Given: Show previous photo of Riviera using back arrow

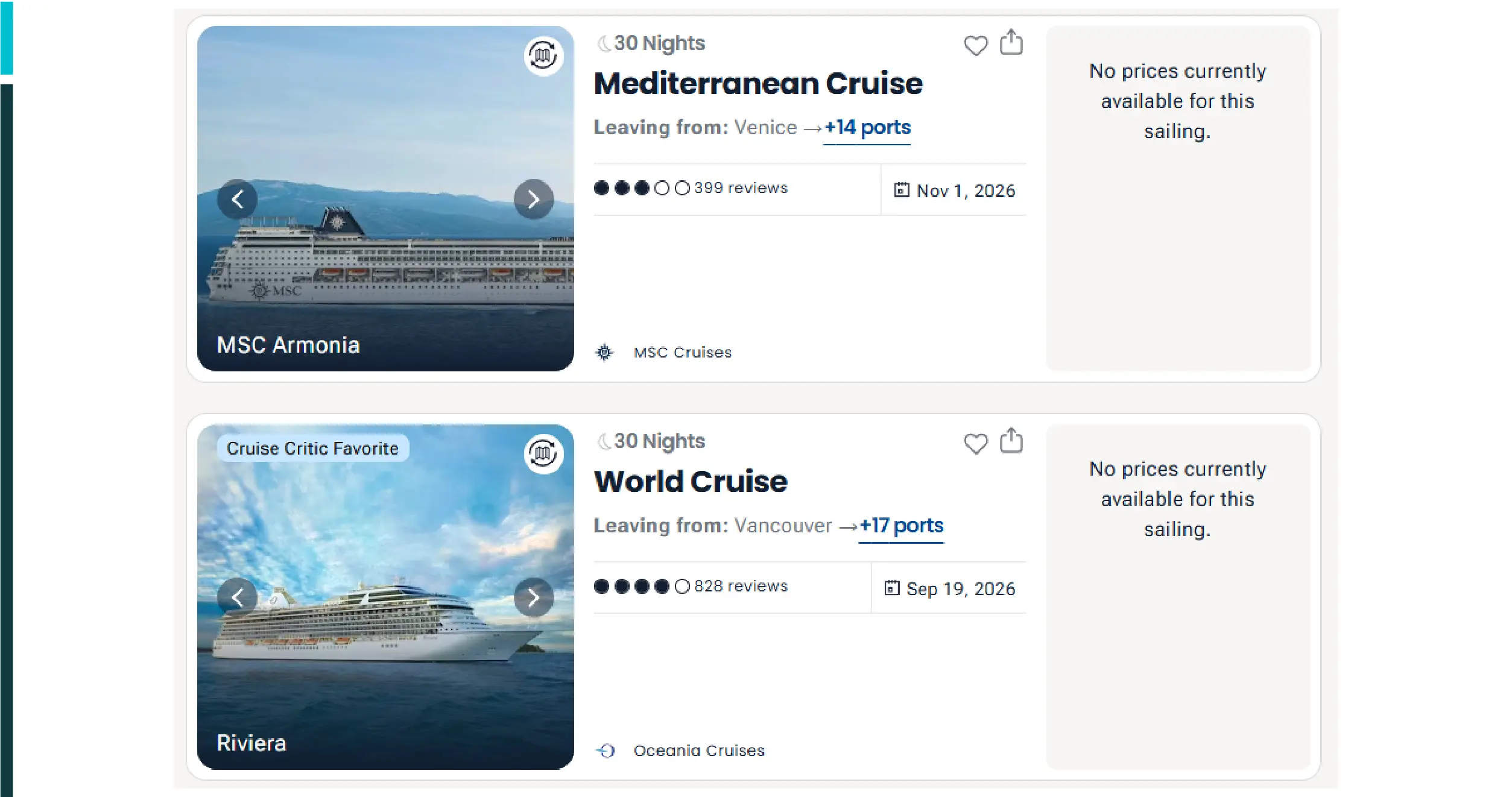Looking at the screenshot, I should 237,597.
